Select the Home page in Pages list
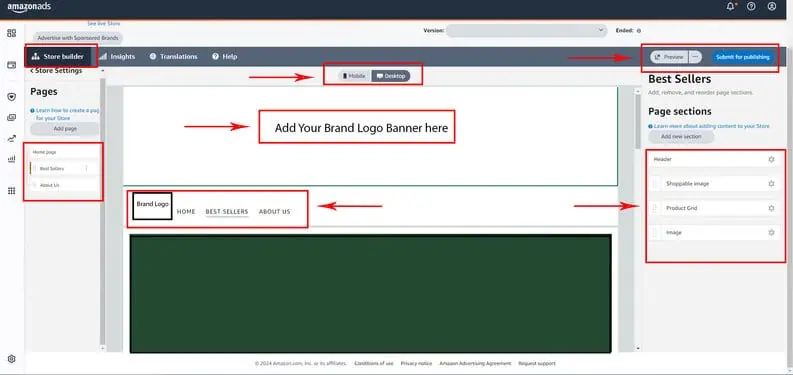 (x=63, y=152)
